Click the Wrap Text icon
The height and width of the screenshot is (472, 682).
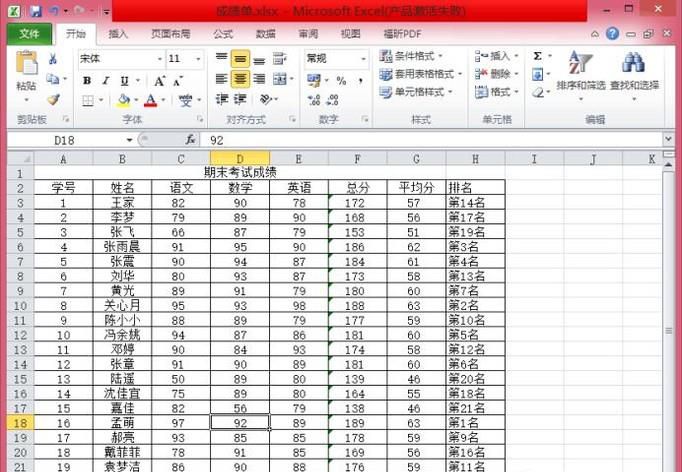point(280,58)
